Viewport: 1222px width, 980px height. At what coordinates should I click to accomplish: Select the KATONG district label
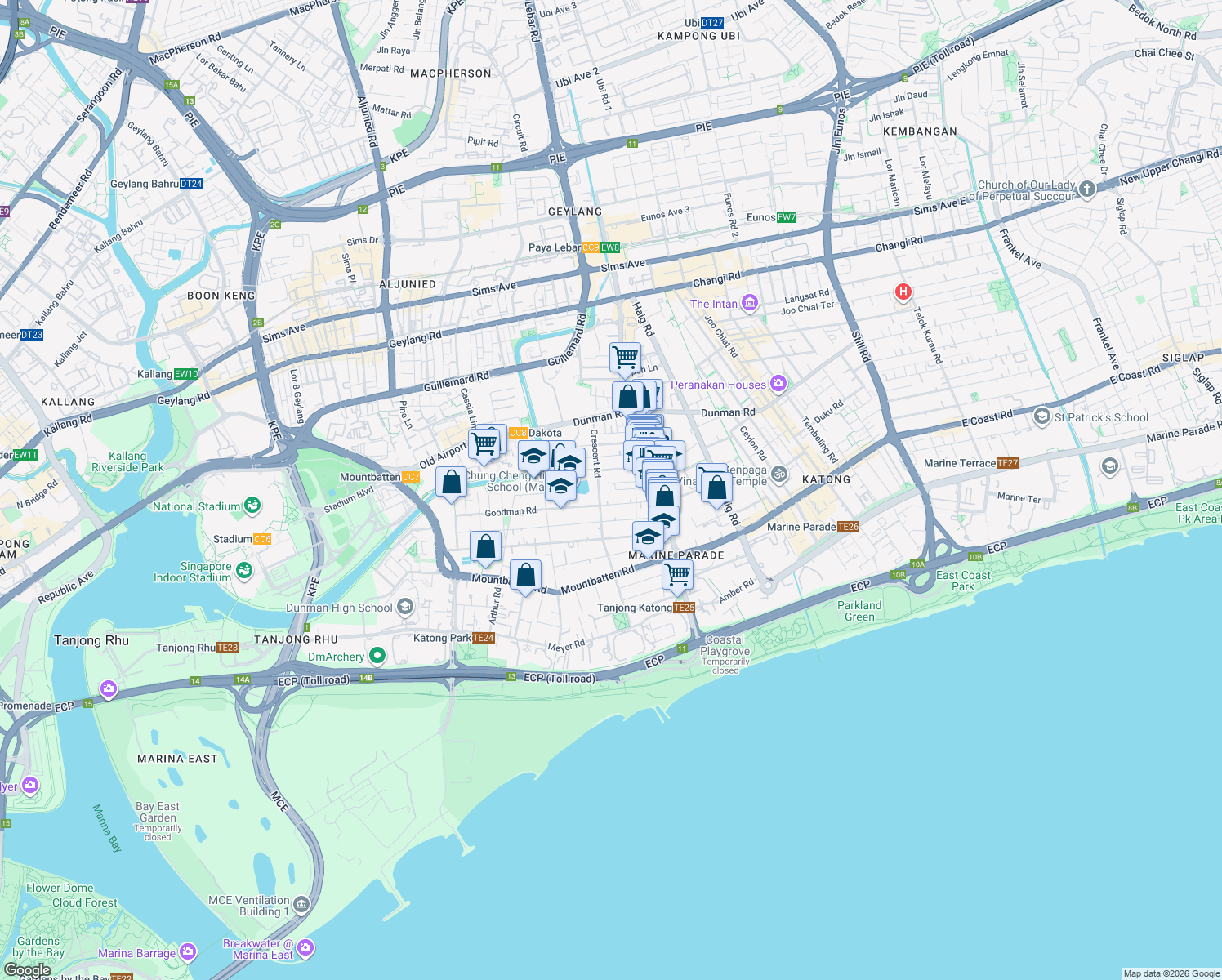pyautogui.click(x=826, y=479)
